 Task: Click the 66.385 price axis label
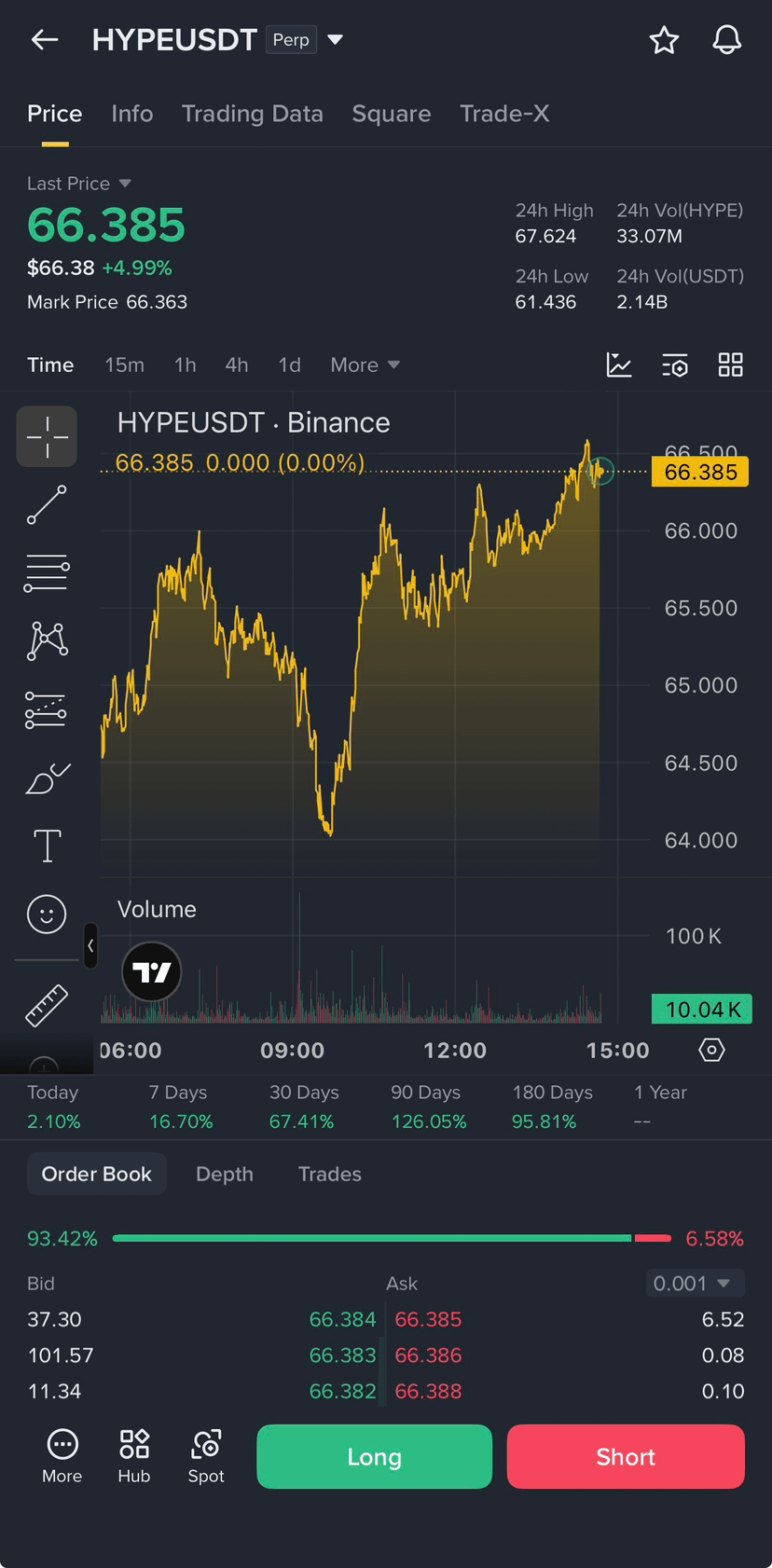[700, 472]
